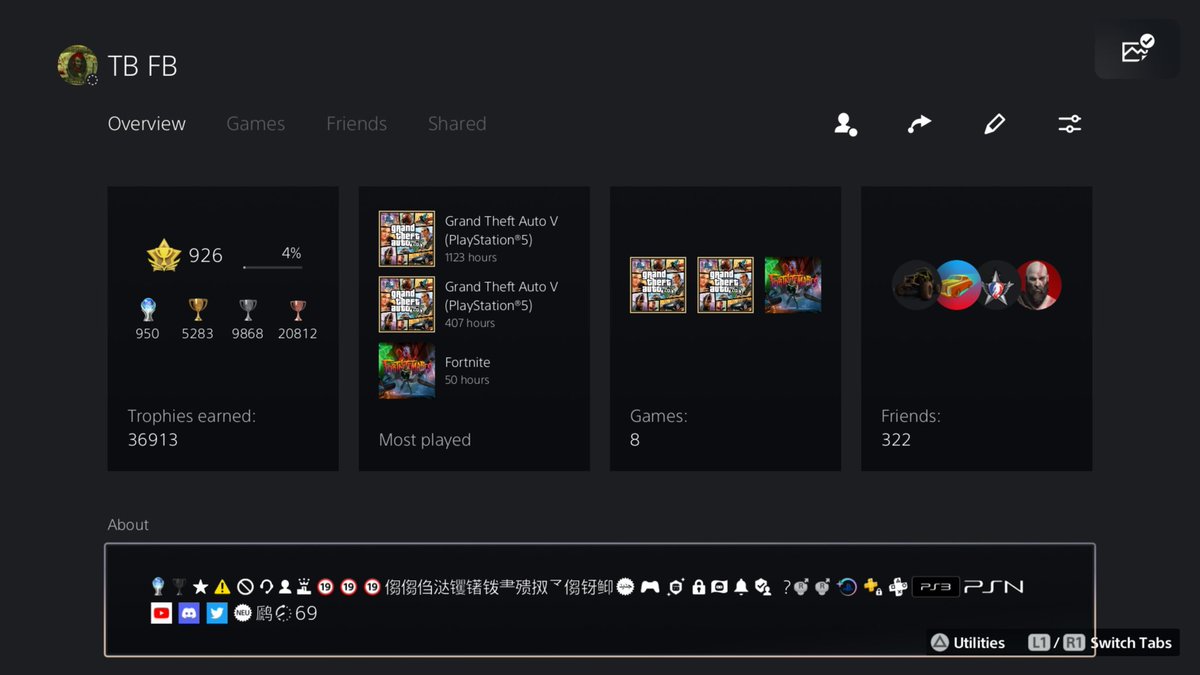
Task: Click the About heading
Action: (x=128, y=525)
